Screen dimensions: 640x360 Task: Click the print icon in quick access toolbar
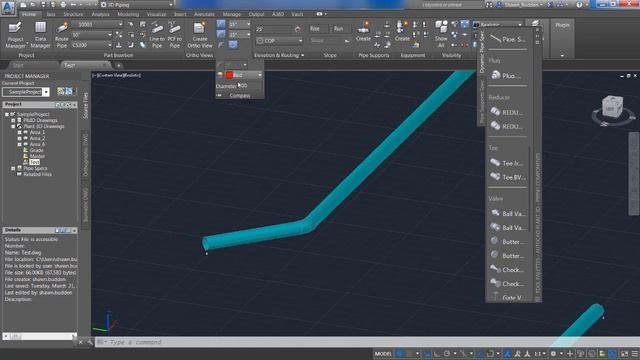pyautogui.click(x=63, y=4)
